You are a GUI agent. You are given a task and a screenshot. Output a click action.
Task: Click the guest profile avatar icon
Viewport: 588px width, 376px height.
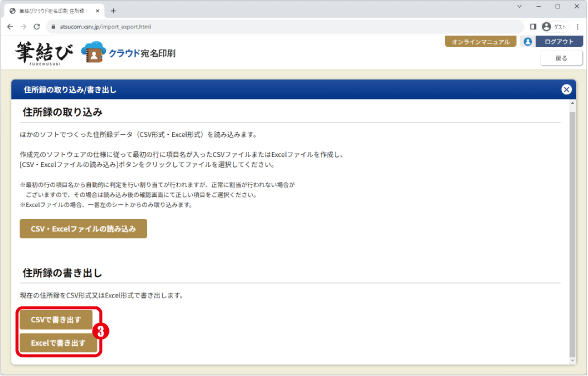[546, 27]
